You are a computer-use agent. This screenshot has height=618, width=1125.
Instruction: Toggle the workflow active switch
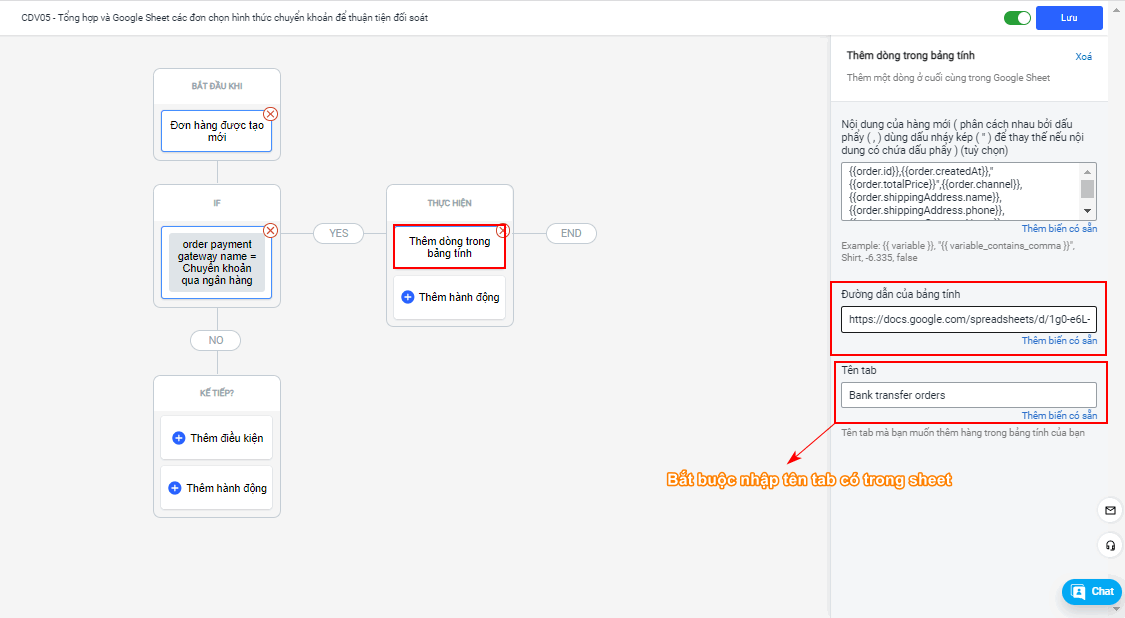1018,18
